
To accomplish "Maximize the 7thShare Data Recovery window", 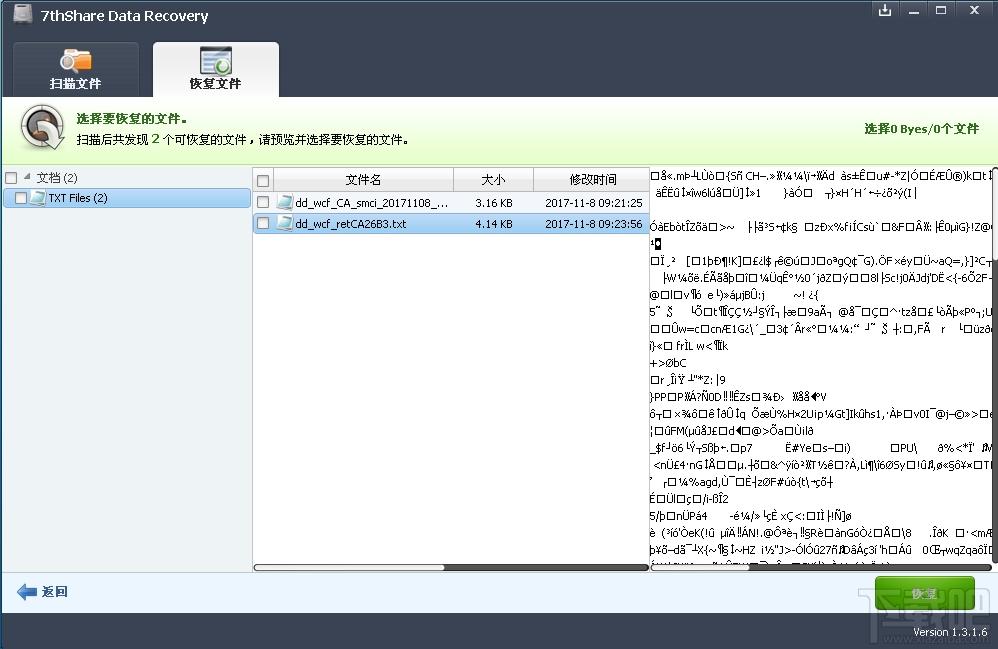I will pos(941,10).
